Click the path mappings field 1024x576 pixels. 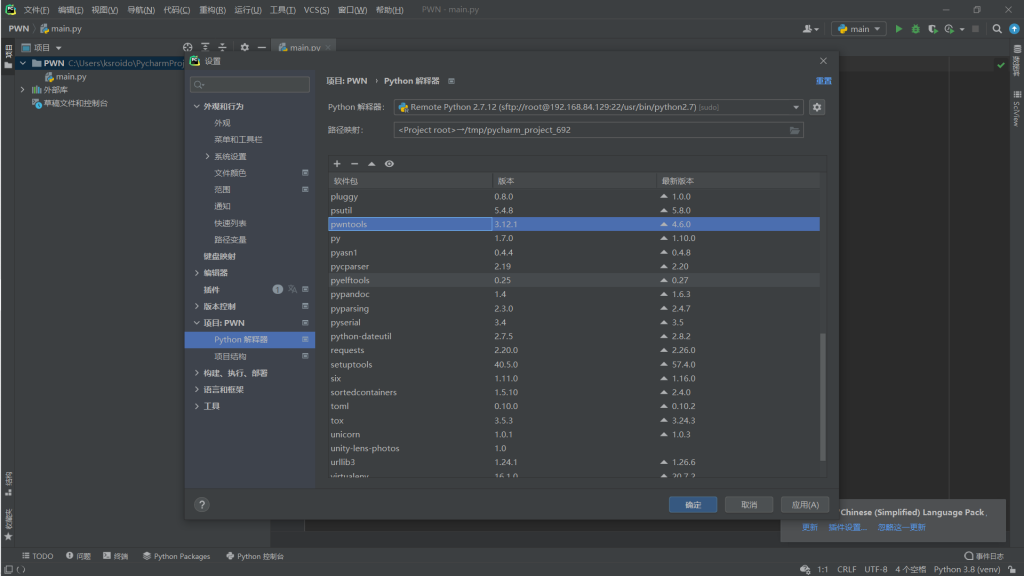coord(598,130)
